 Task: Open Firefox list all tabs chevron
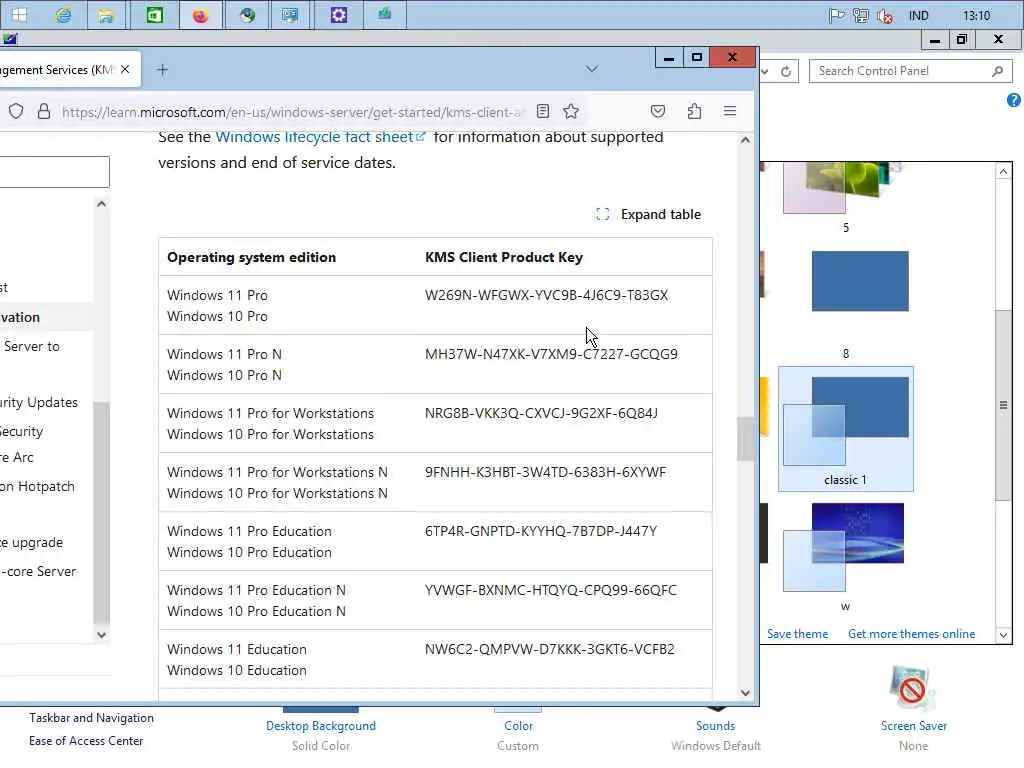pos(592,69)
